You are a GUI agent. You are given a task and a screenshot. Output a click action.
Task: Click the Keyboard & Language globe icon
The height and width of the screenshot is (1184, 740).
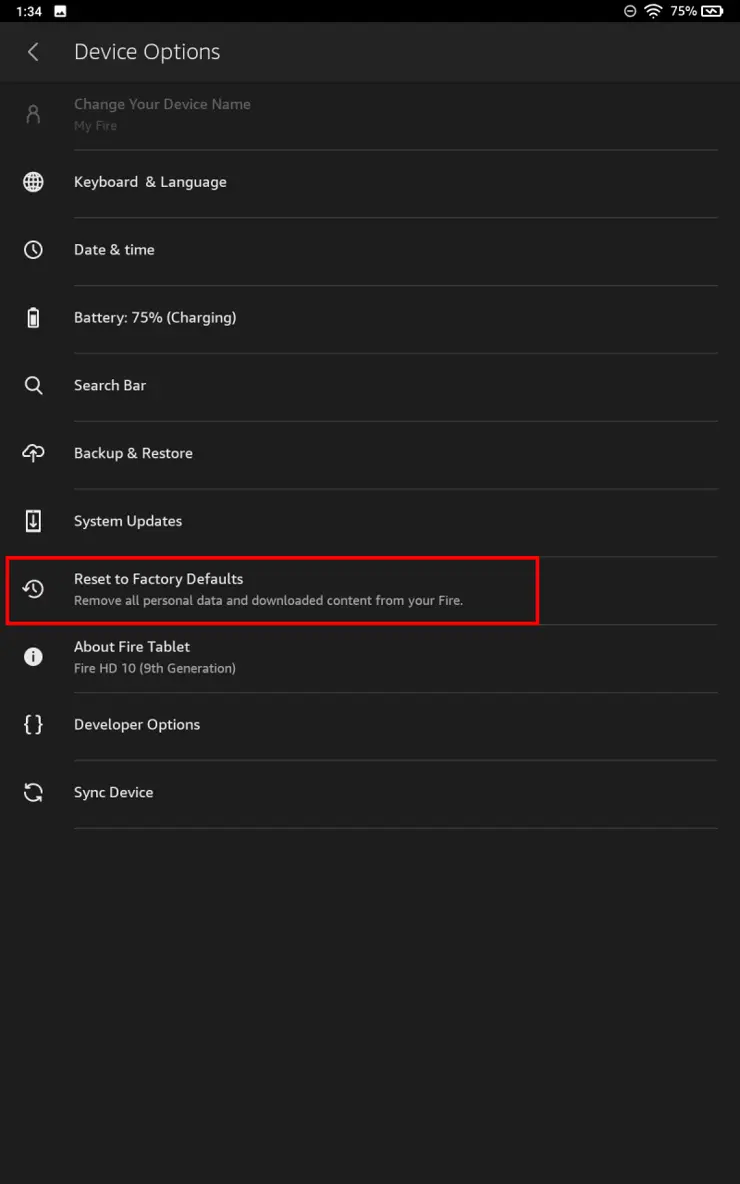[33, 181]
